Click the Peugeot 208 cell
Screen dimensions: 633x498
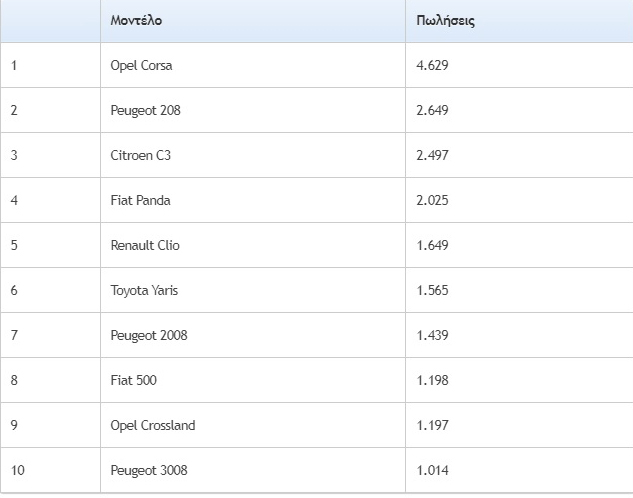click(145, 111)
